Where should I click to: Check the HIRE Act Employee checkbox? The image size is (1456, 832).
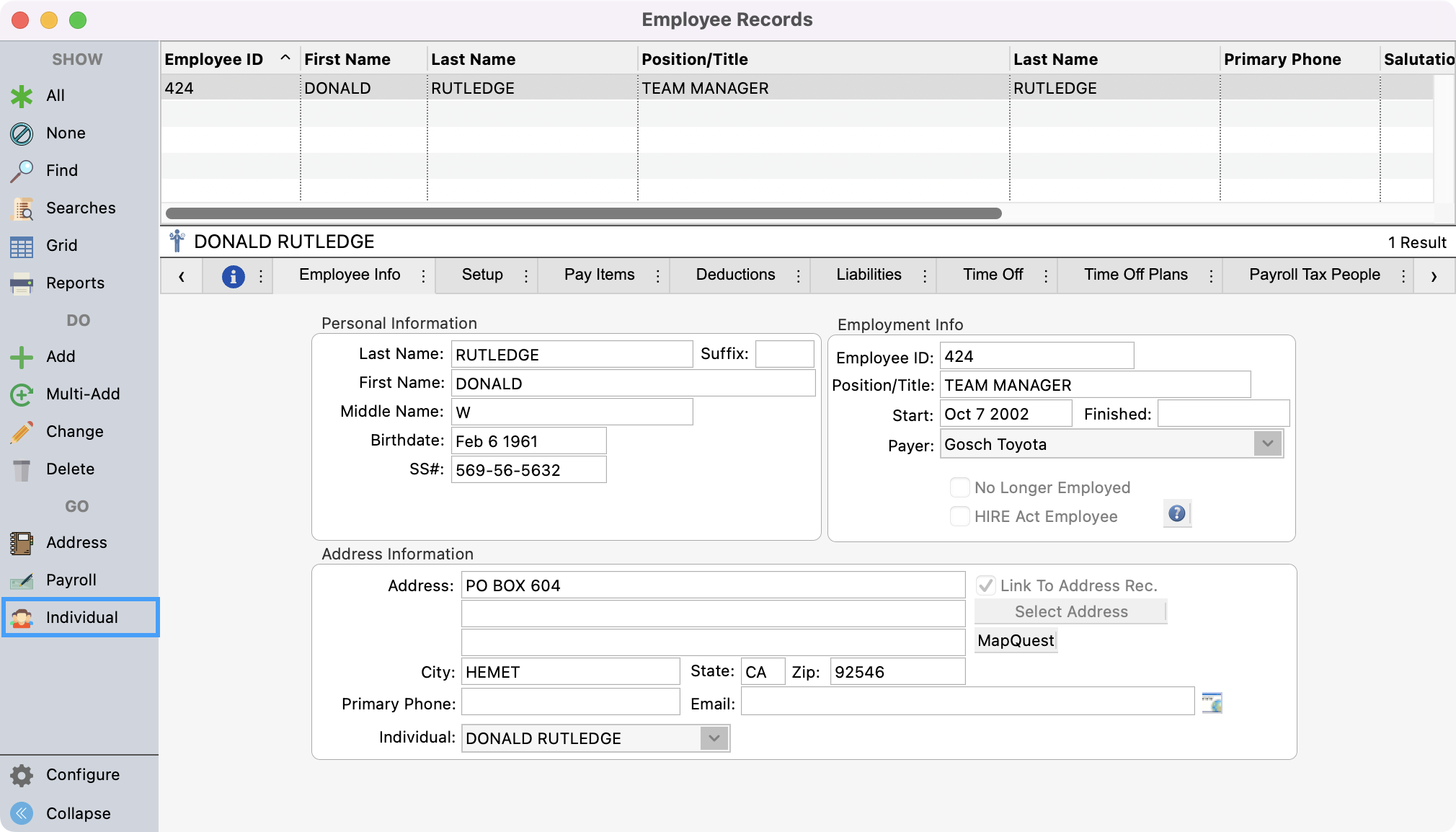click(959, 516)
